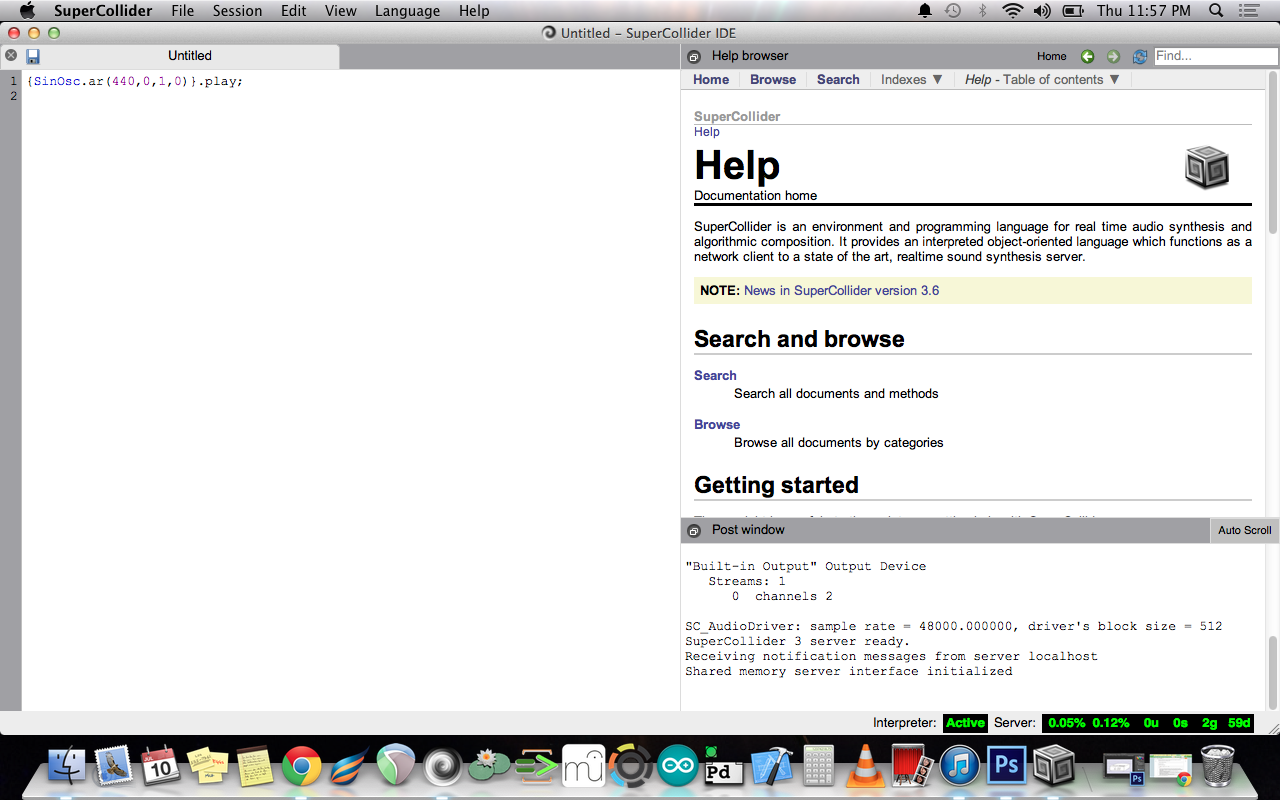Screen dimensions: 1280x800
Task: Open the File menu
Action: pyautogui.click(x=182, y=11)
